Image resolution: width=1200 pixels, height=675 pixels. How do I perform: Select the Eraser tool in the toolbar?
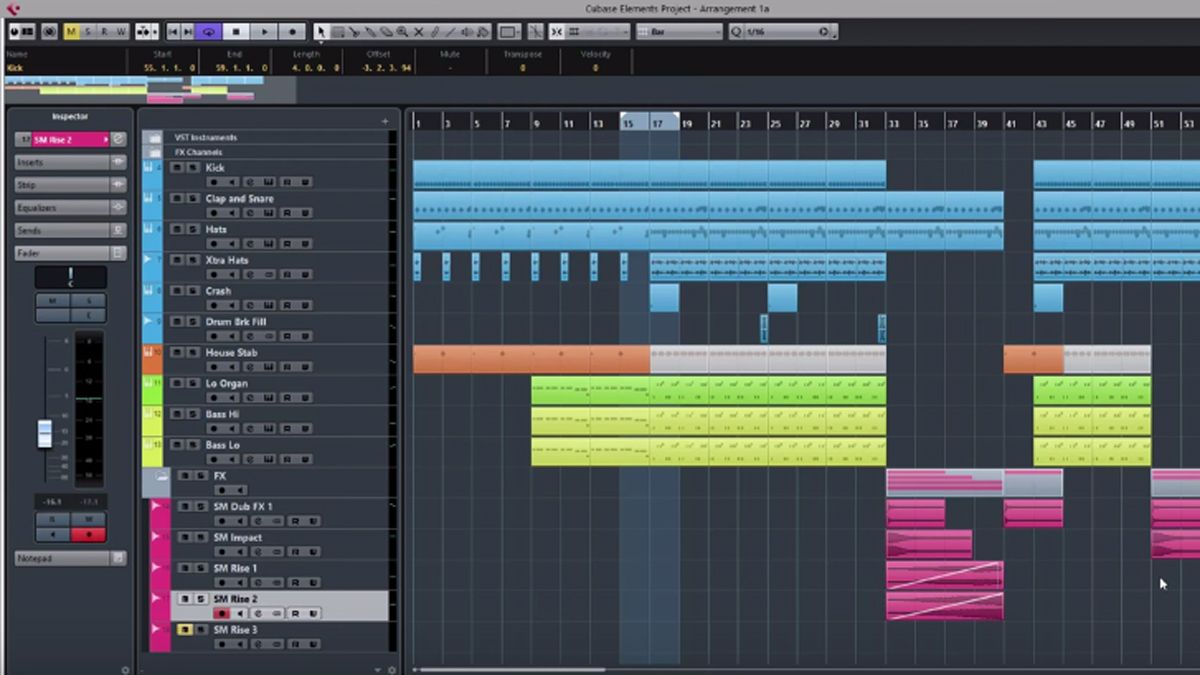click(x=386, y=31)
